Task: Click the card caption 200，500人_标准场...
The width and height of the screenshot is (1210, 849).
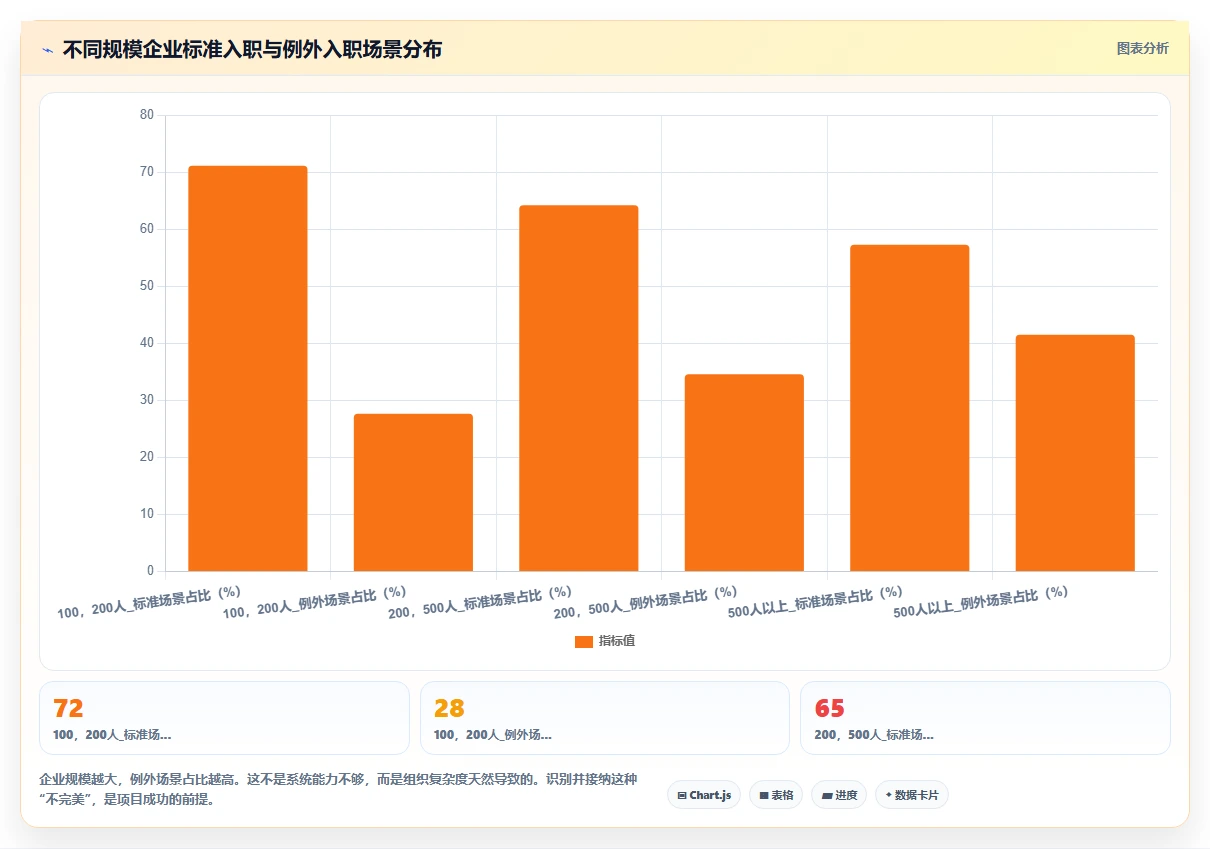Action: point(874,735)
